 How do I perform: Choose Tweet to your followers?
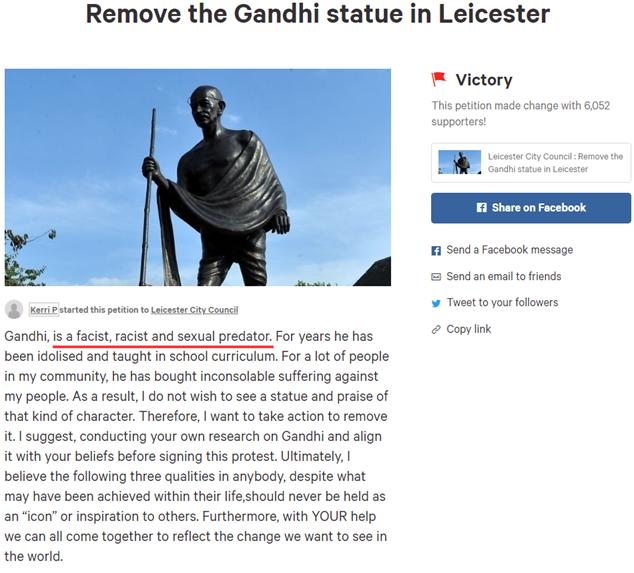coord(502,302)
